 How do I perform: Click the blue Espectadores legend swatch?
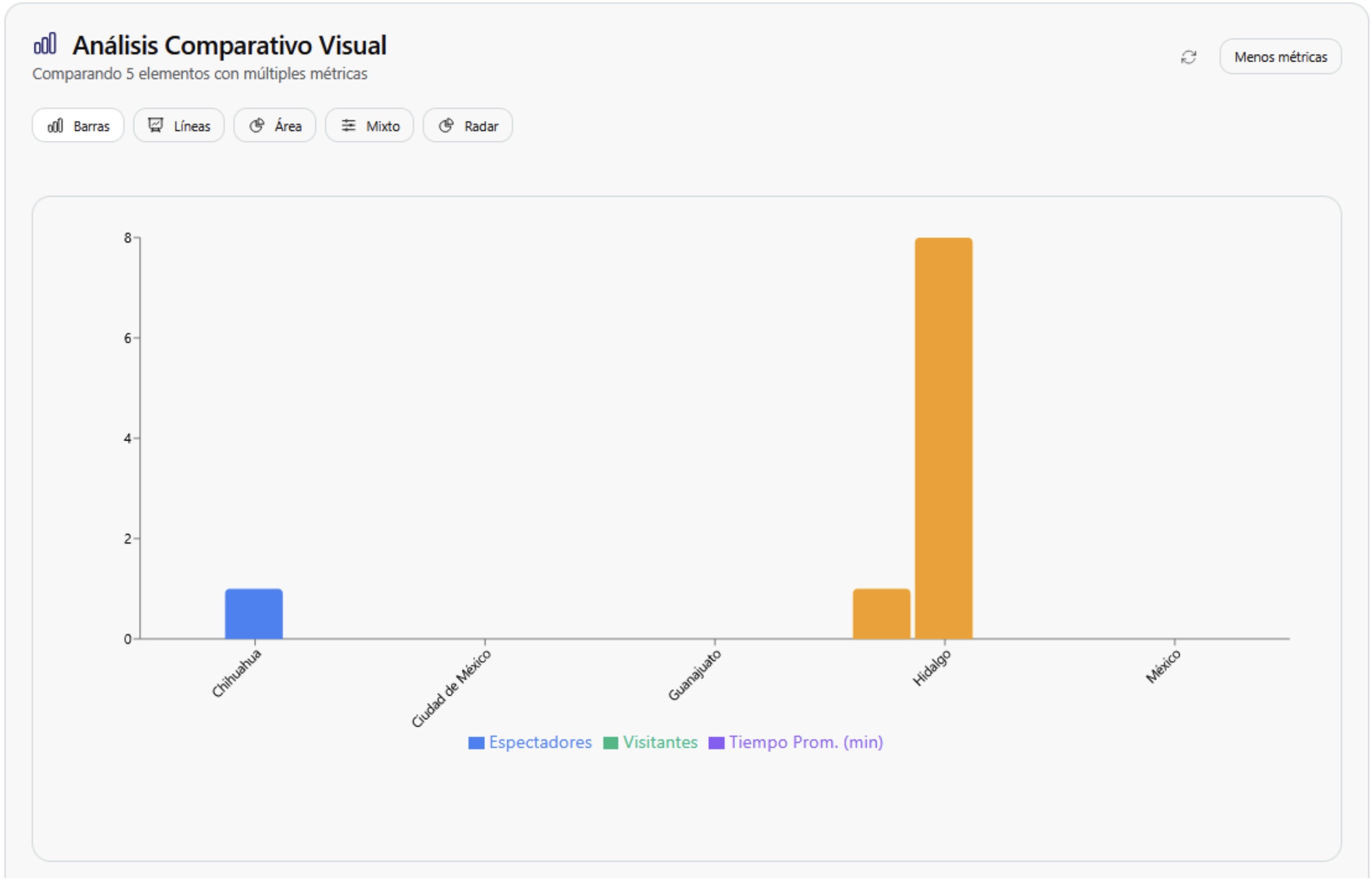pyautogui.click(x=476, y=743)
